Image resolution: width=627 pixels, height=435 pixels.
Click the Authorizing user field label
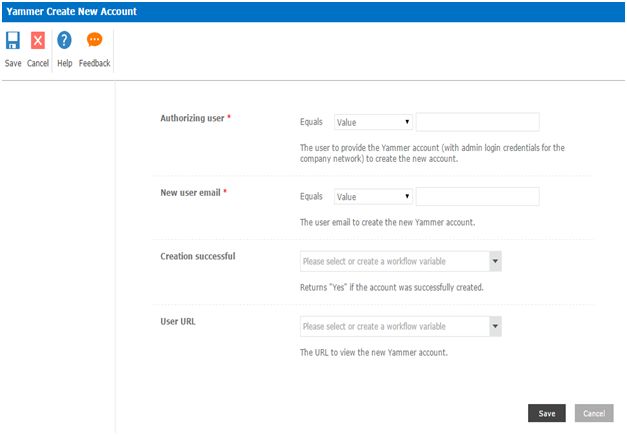pos(192,118)
